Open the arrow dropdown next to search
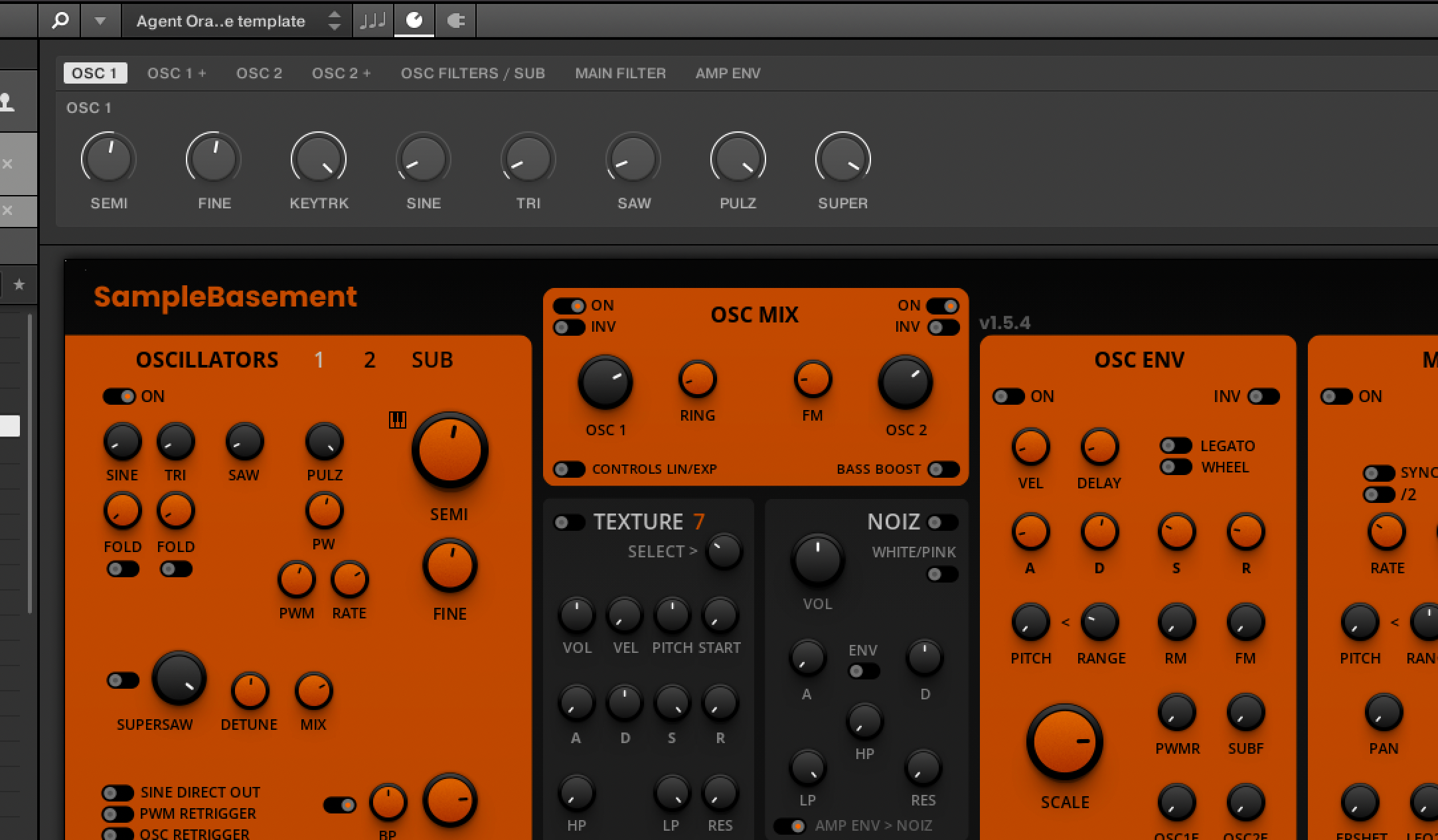This screenshot has width=1438, height=840. [100, 21]
